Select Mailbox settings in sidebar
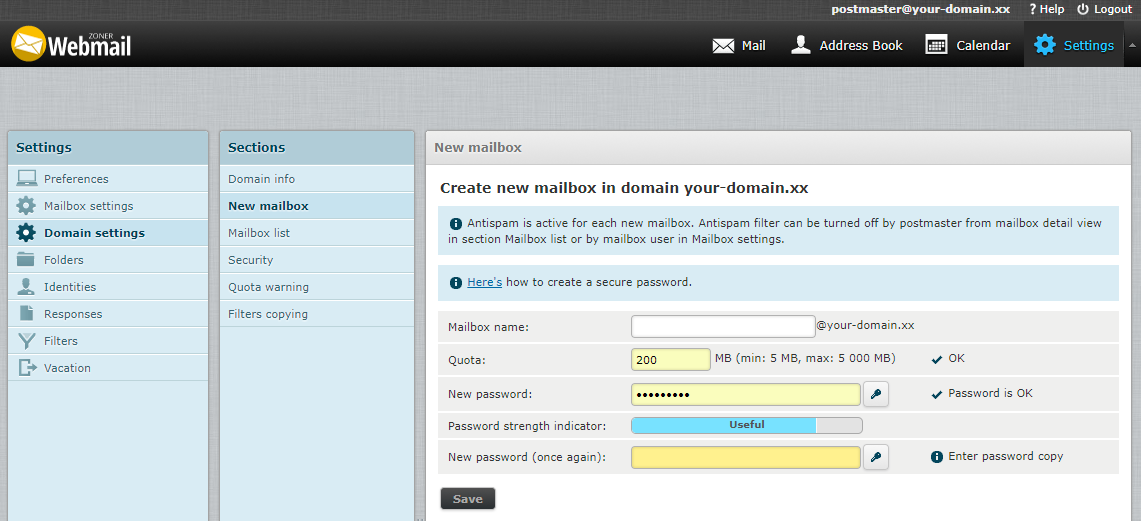 click(88, 206)
